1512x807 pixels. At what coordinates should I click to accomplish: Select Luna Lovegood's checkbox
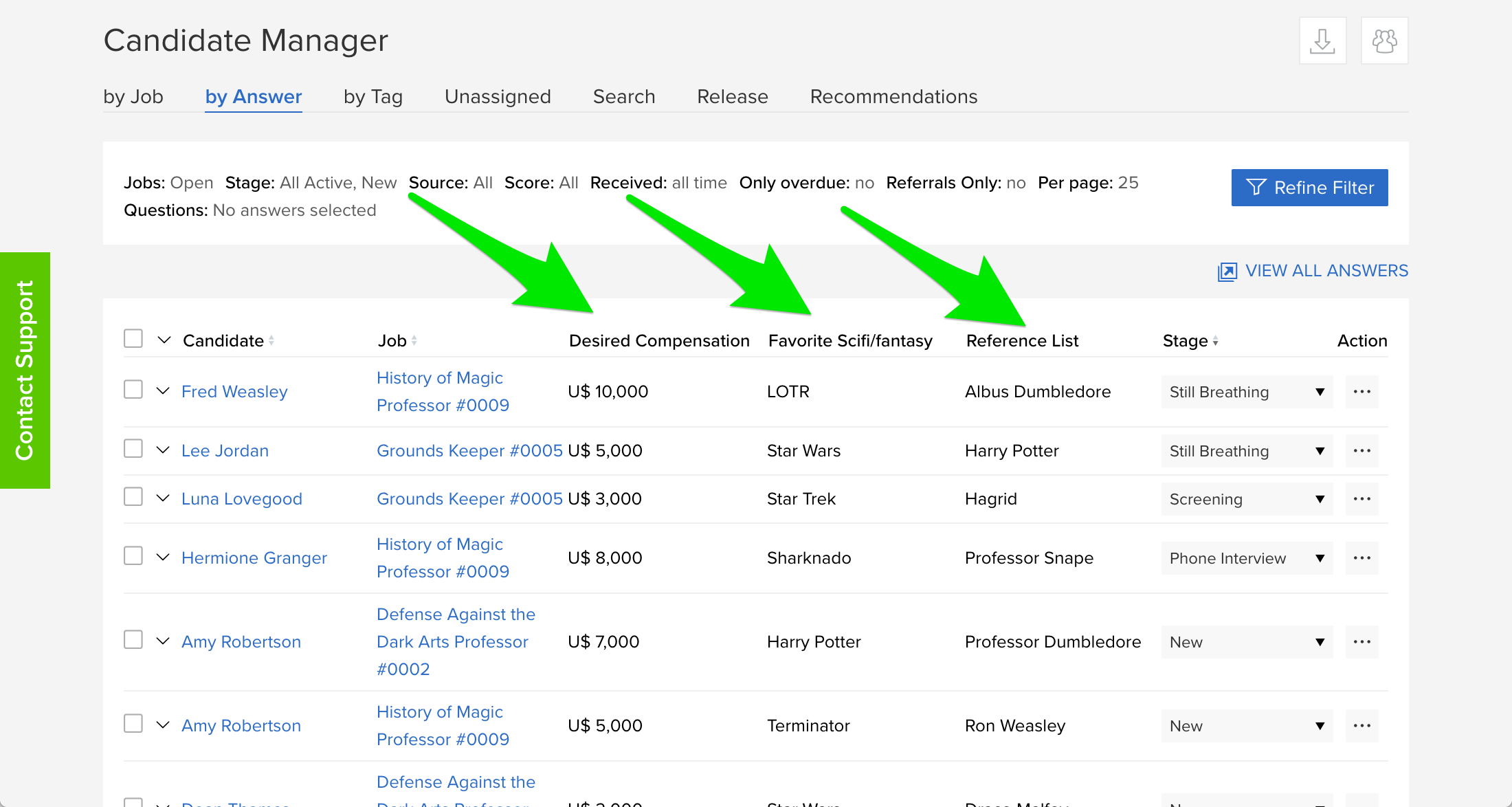[x=133, y=497]
